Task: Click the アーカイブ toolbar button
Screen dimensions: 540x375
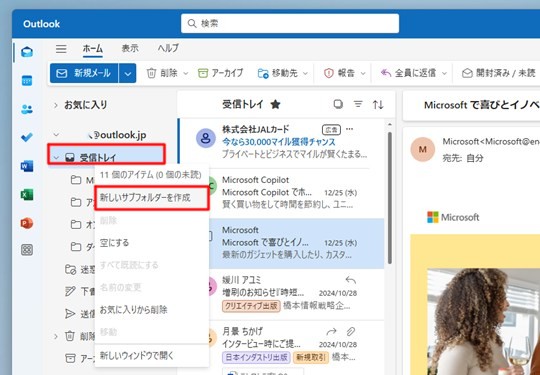Action: 220,73
